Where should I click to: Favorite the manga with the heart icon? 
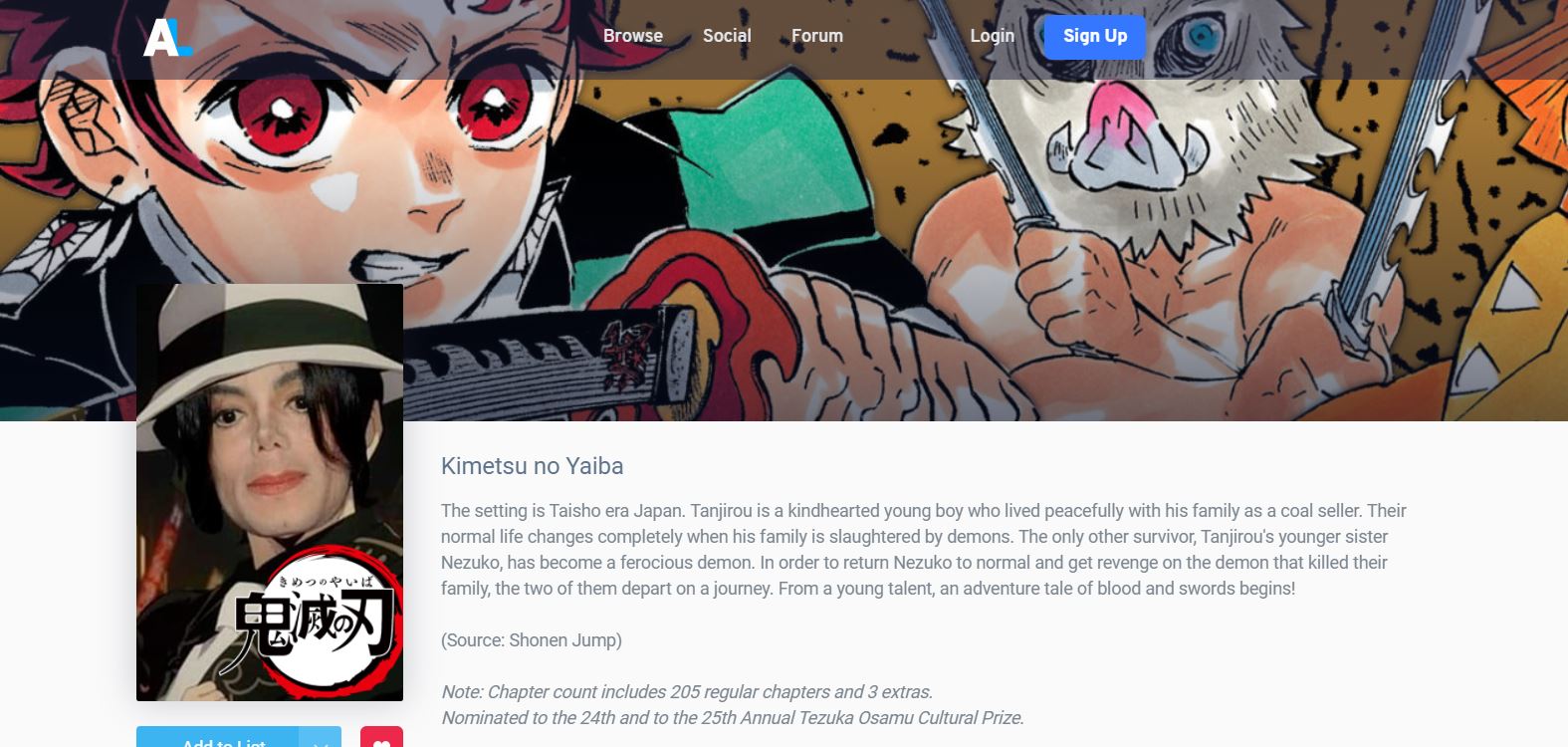[x=381, y=738]
